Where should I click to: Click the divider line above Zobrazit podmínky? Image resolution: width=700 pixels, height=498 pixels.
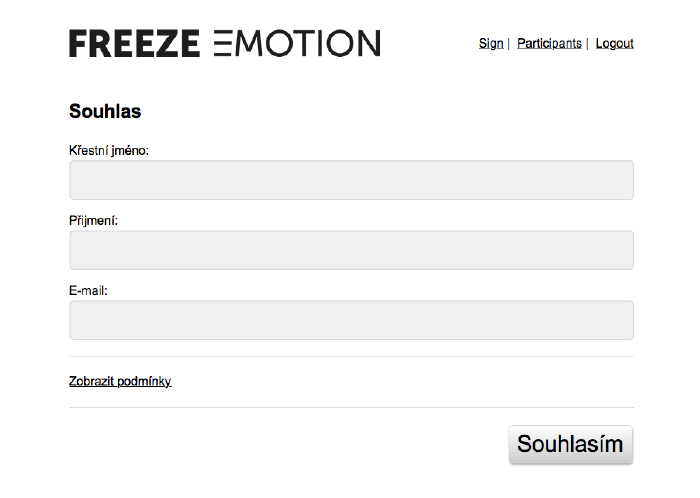coord(351,357)
